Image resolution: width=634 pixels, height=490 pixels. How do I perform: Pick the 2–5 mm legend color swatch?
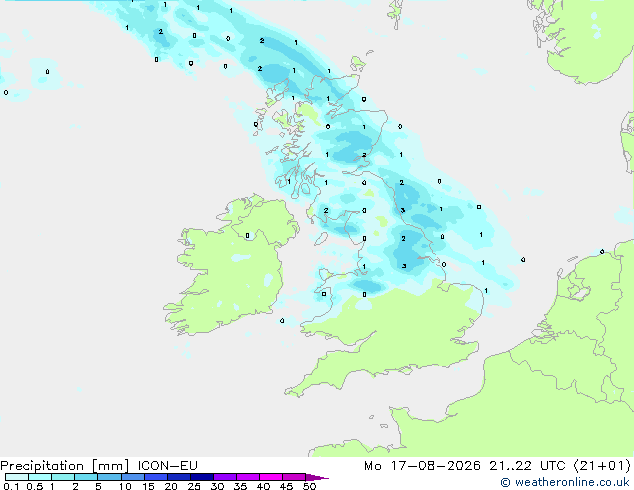pyautogui.click(x=86, y=477)
